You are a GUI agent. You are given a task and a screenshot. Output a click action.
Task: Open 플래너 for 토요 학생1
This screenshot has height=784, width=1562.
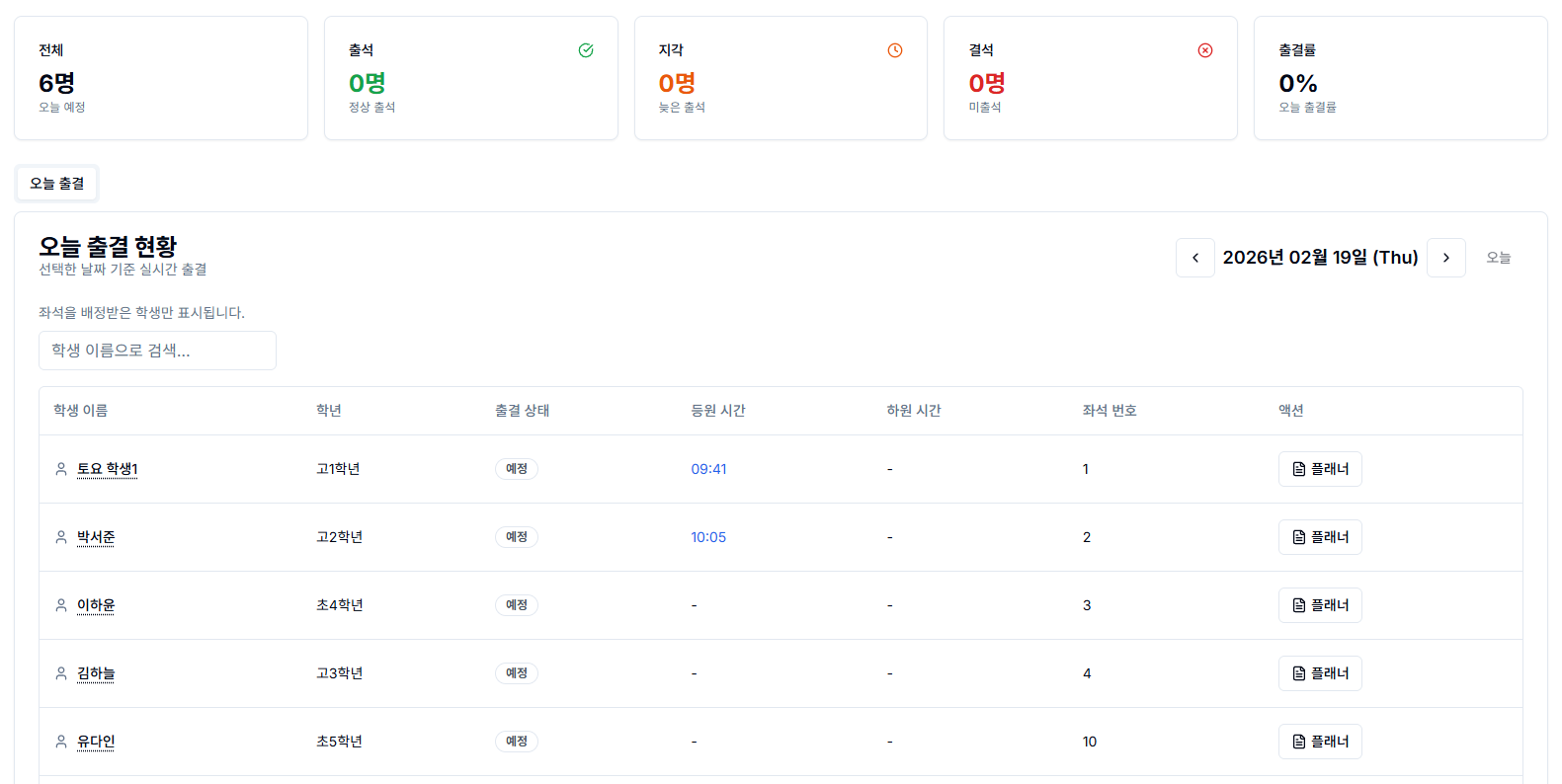(1319, 469)
